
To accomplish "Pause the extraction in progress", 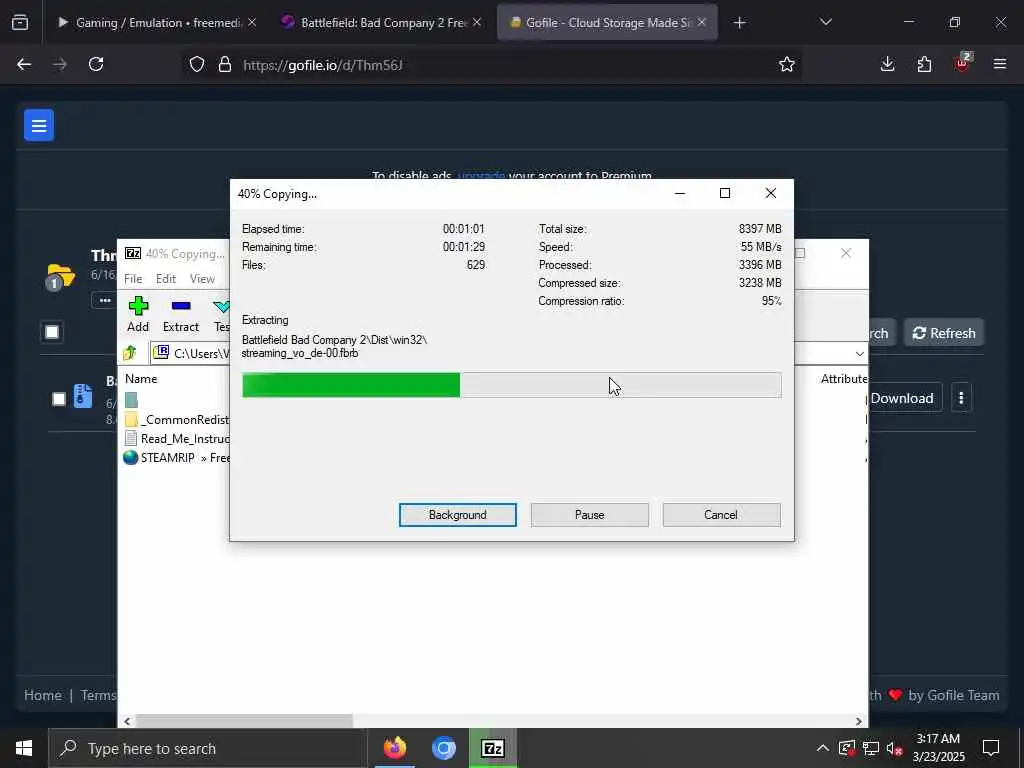I will click(589, 515).
